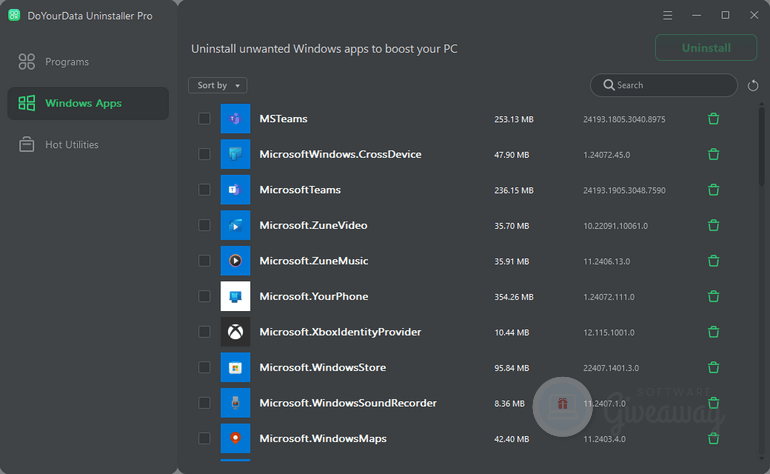Screen dimensions: 770x474
Task: Click the MicrosoftWindows.CrossDevice app name
Action: click(340, 154)
